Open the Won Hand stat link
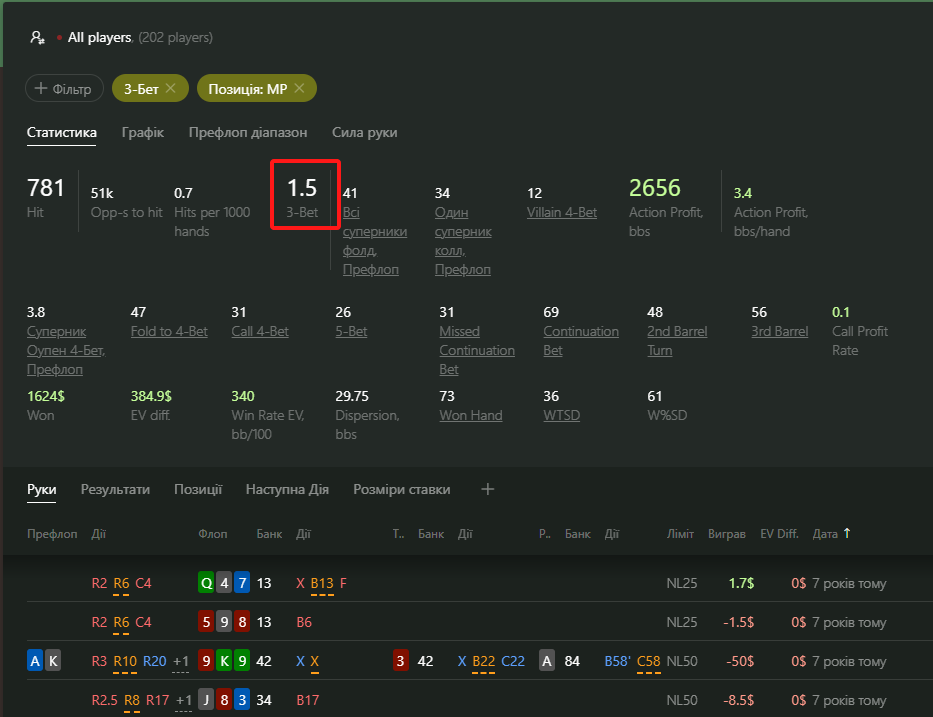Screen dimensions: 933x717 click(x=471, y=415)
